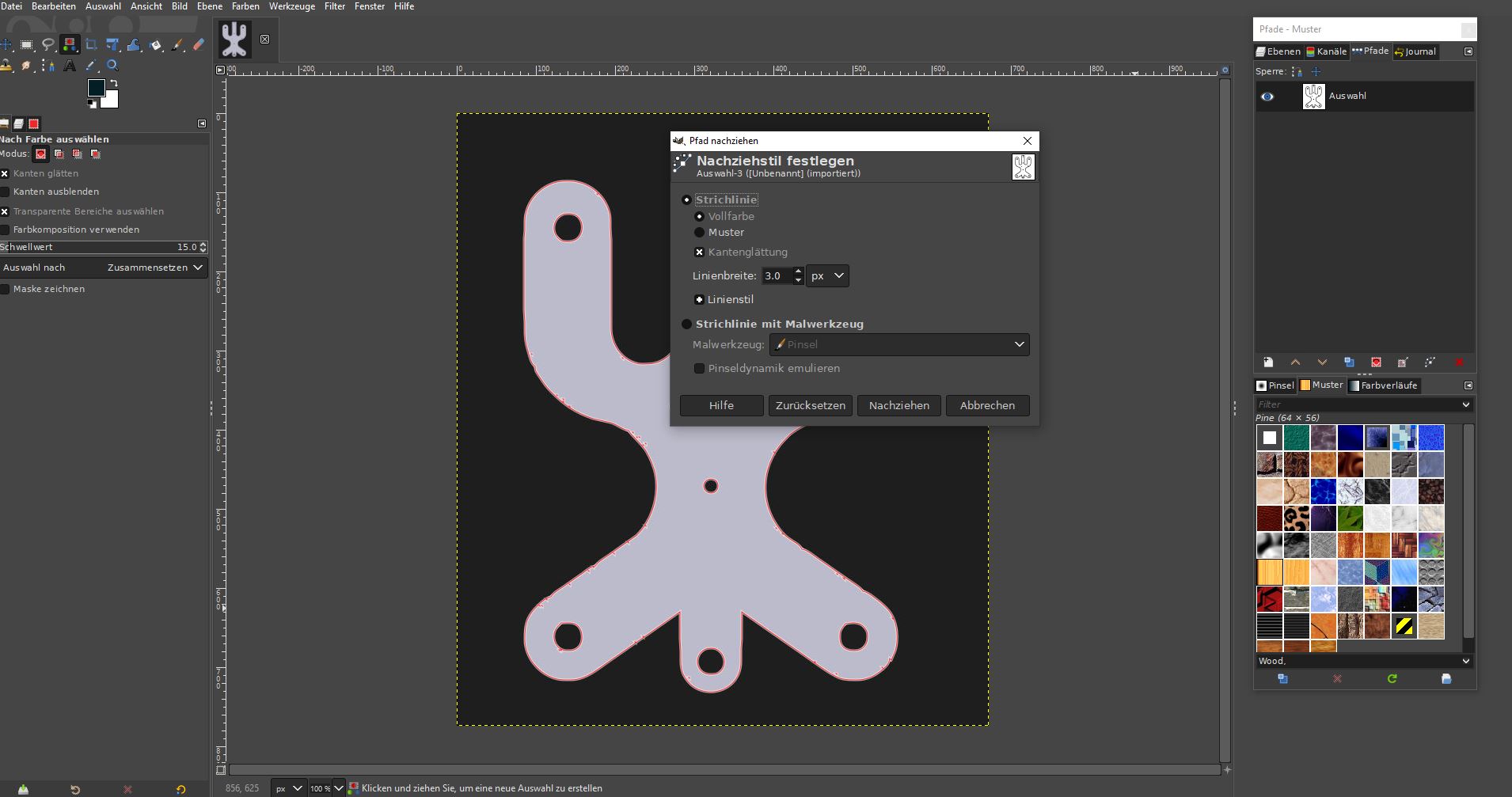The height and width of the screenshot is (797, 1512).
Task: Select the Free Select lasso tool
Action: pos(48,45)
